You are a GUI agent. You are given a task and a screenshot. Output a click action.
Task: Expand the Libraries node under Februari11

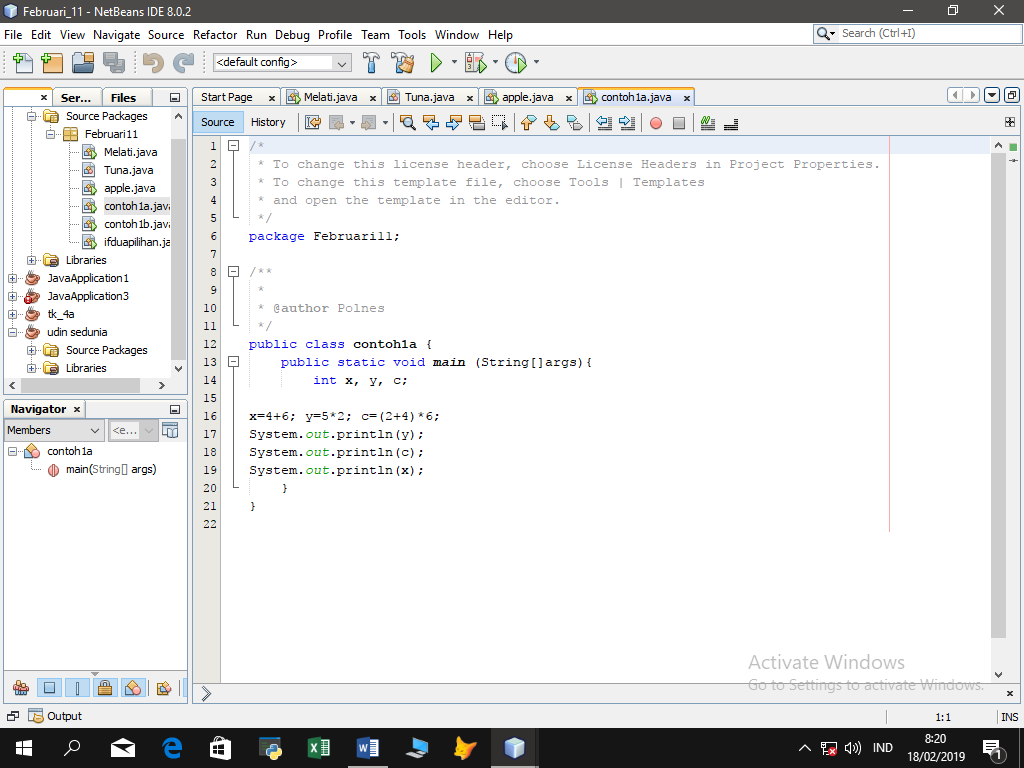click(x=31, y=259)
